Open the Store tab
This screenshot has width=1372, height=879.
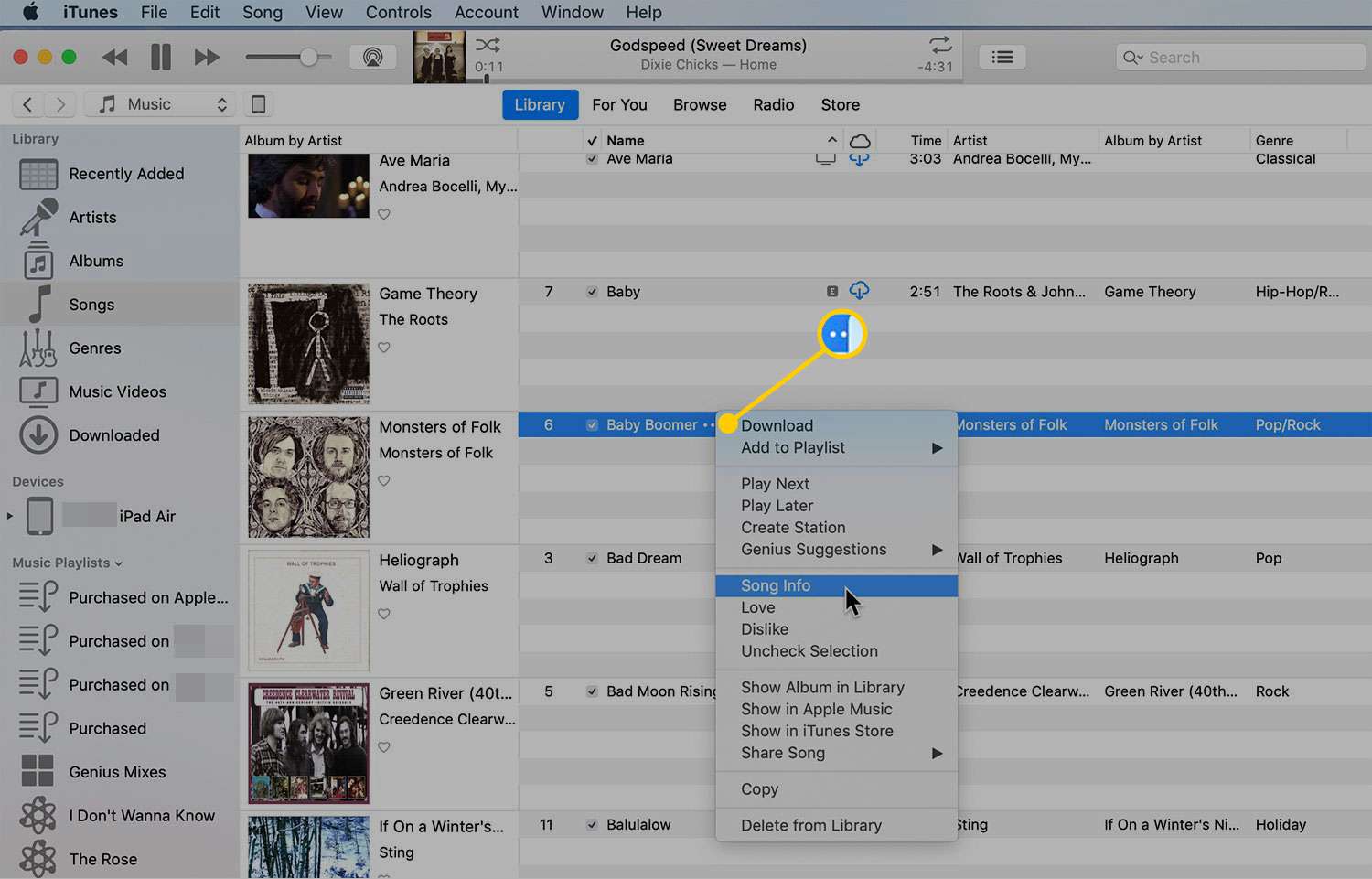(840, 104)
